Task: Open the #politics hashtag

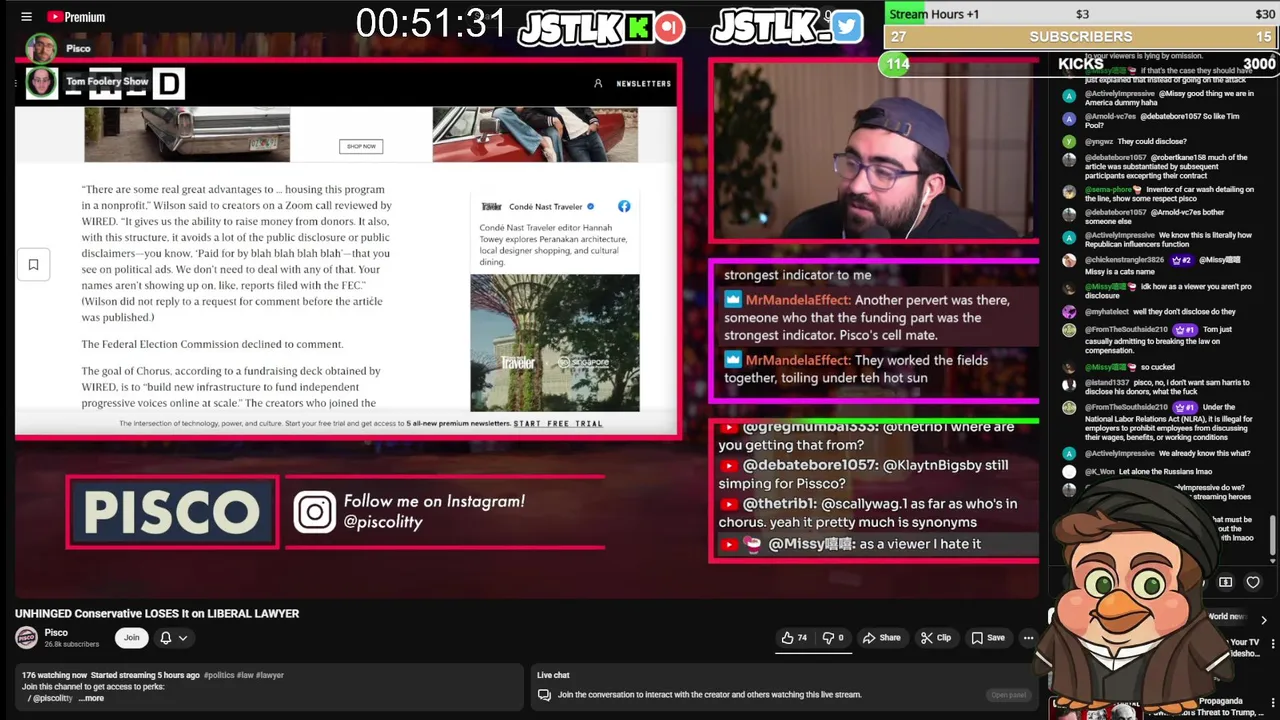Action: pos(220,675)
